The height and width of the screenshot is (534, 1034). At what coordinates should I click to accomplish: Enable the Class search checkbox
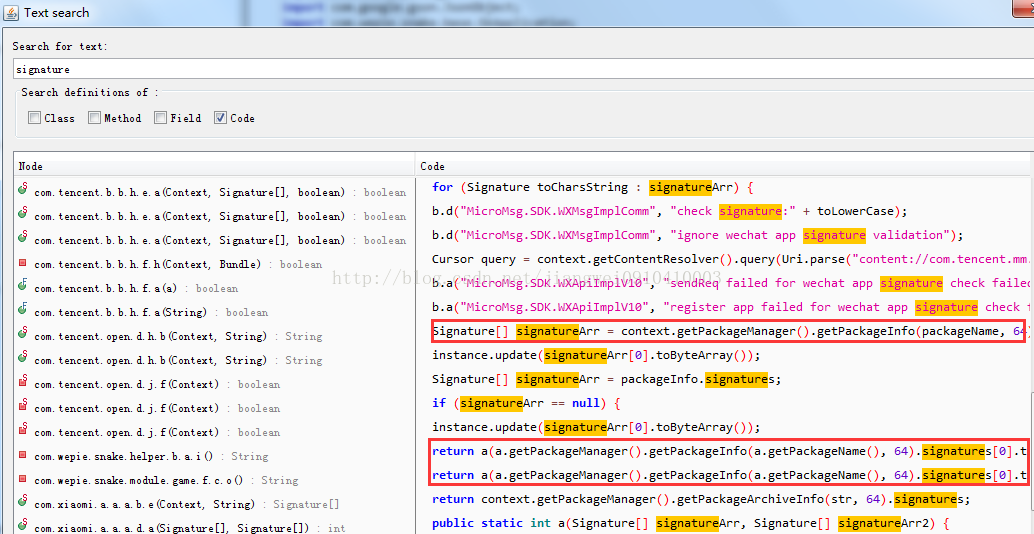[34, 118]
